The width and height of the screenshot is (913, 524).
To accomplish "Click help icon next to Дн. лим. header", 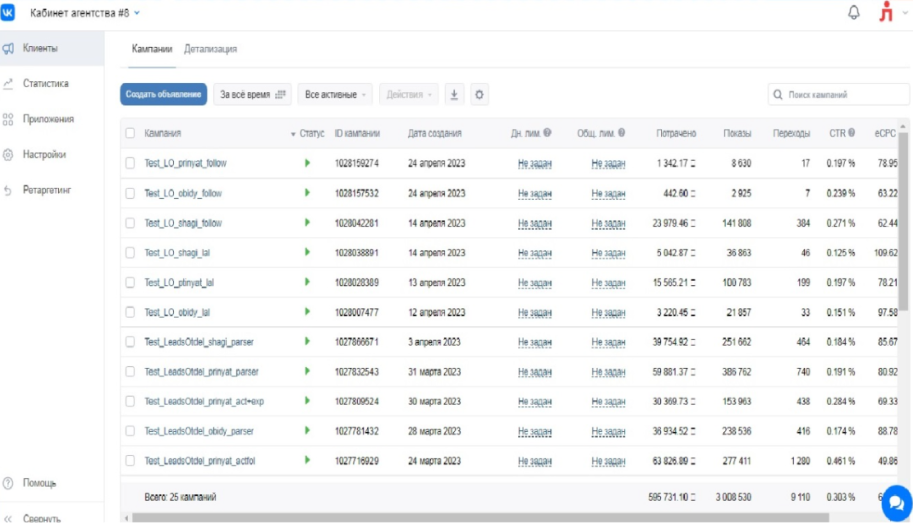I will click(547, 133).
